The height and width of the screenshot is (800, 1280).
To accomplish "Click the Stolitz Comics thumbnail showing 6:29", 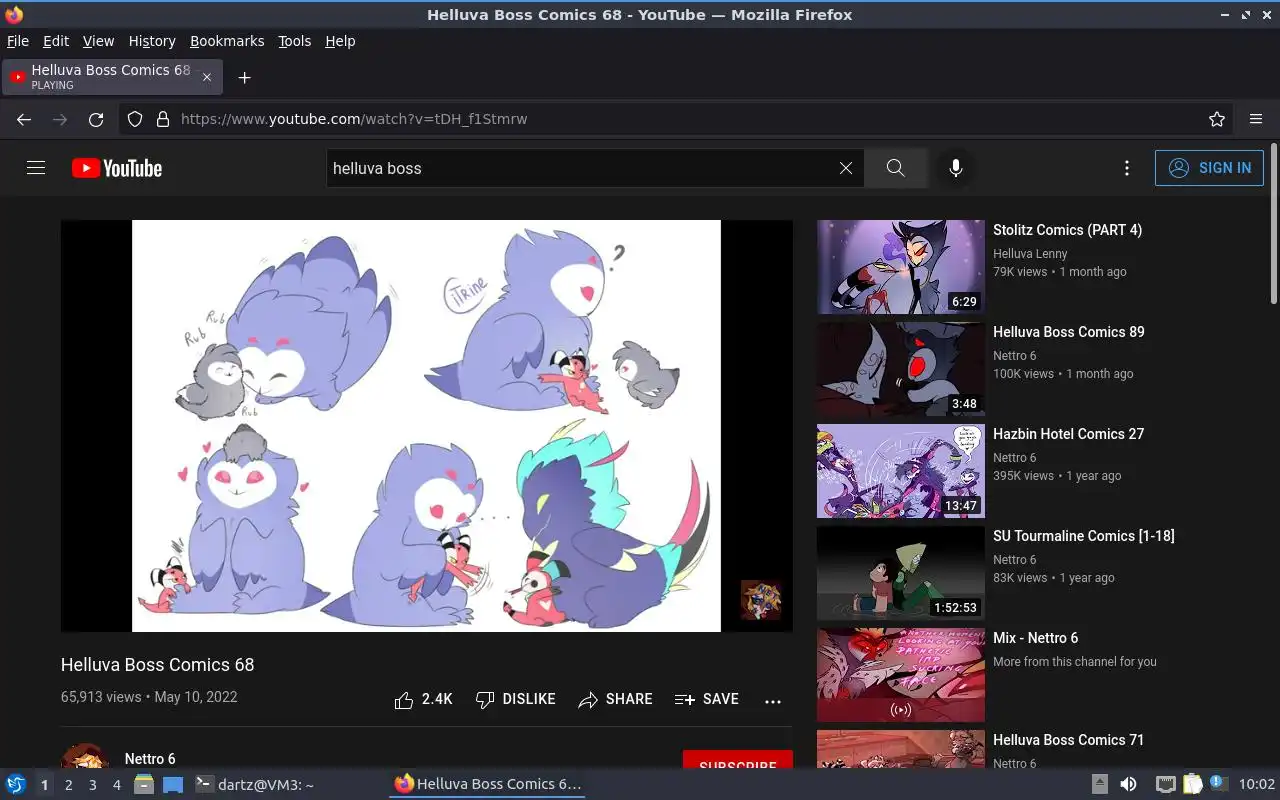I will [901, 267].
